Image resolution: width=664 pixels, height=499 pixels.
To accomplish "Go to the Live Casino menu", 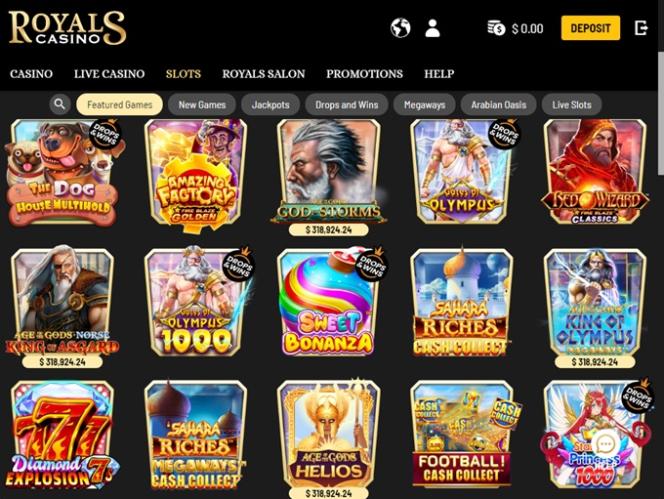I will (109, 74).
